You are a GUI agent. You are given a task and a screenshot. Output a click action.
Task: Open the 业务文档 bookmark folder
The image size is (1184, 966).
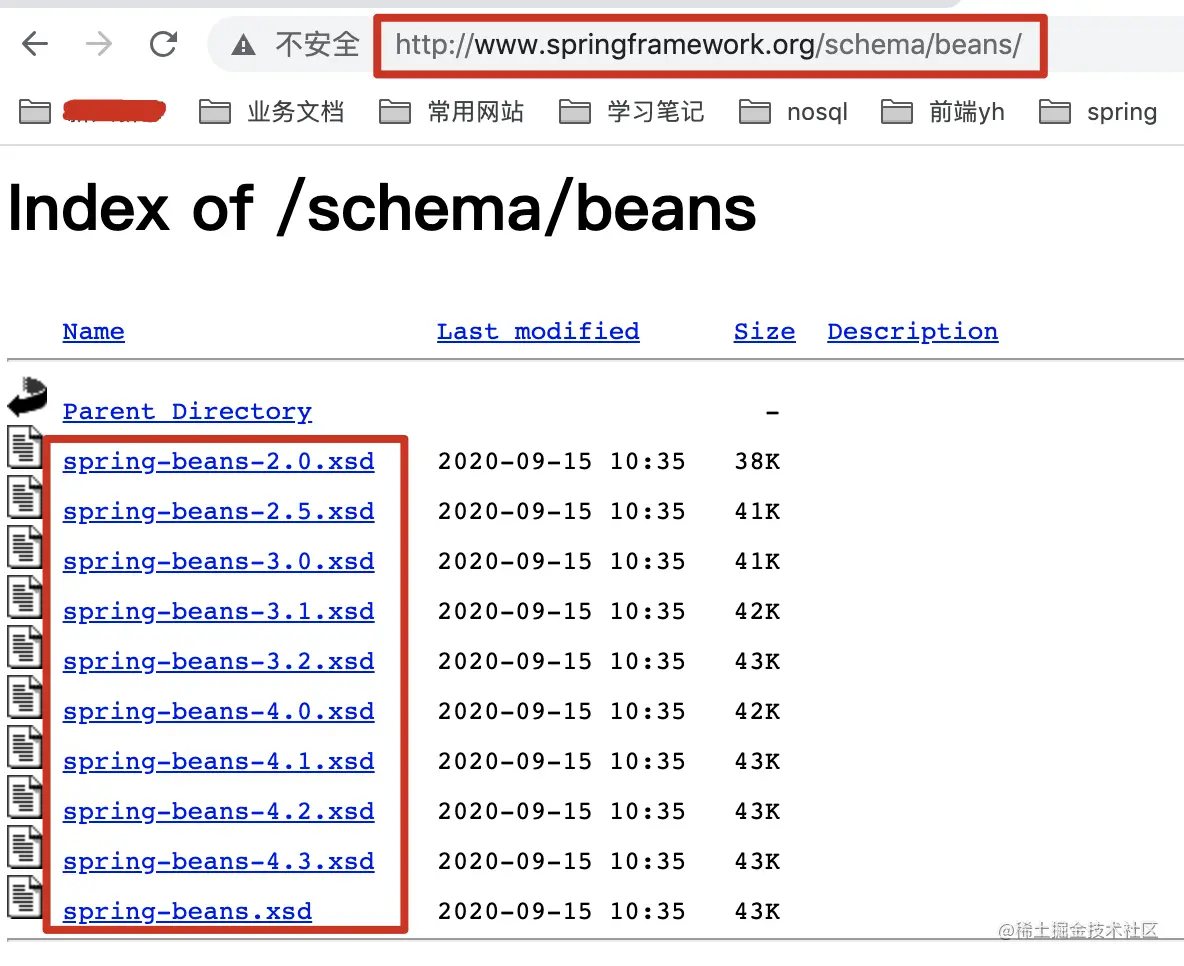coord(272,112)
